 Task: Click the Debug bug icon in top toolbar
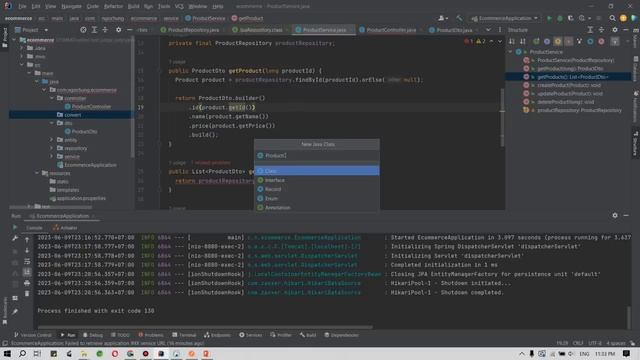click(x=560, y=18)
